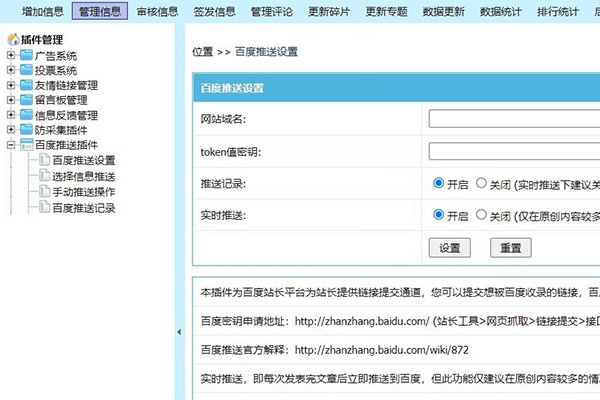The width and height of the screenshot is (600, 400).
Task: Expand the 投票系统 tree node
Action: (11, 71)
